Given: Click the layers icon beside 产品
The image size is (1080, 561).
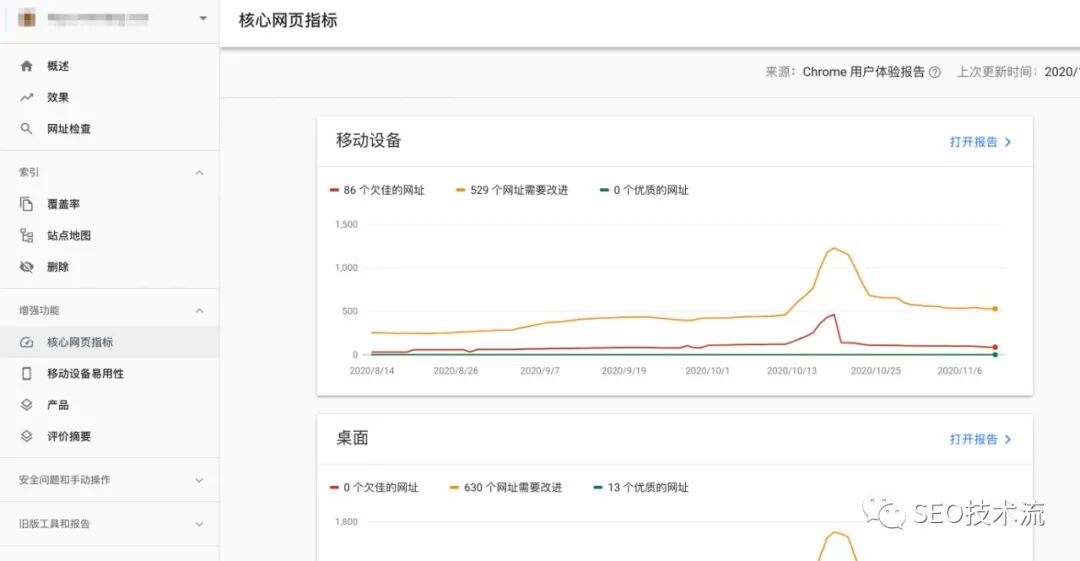Looking at the screenshot, I should [x=27, y=405].
